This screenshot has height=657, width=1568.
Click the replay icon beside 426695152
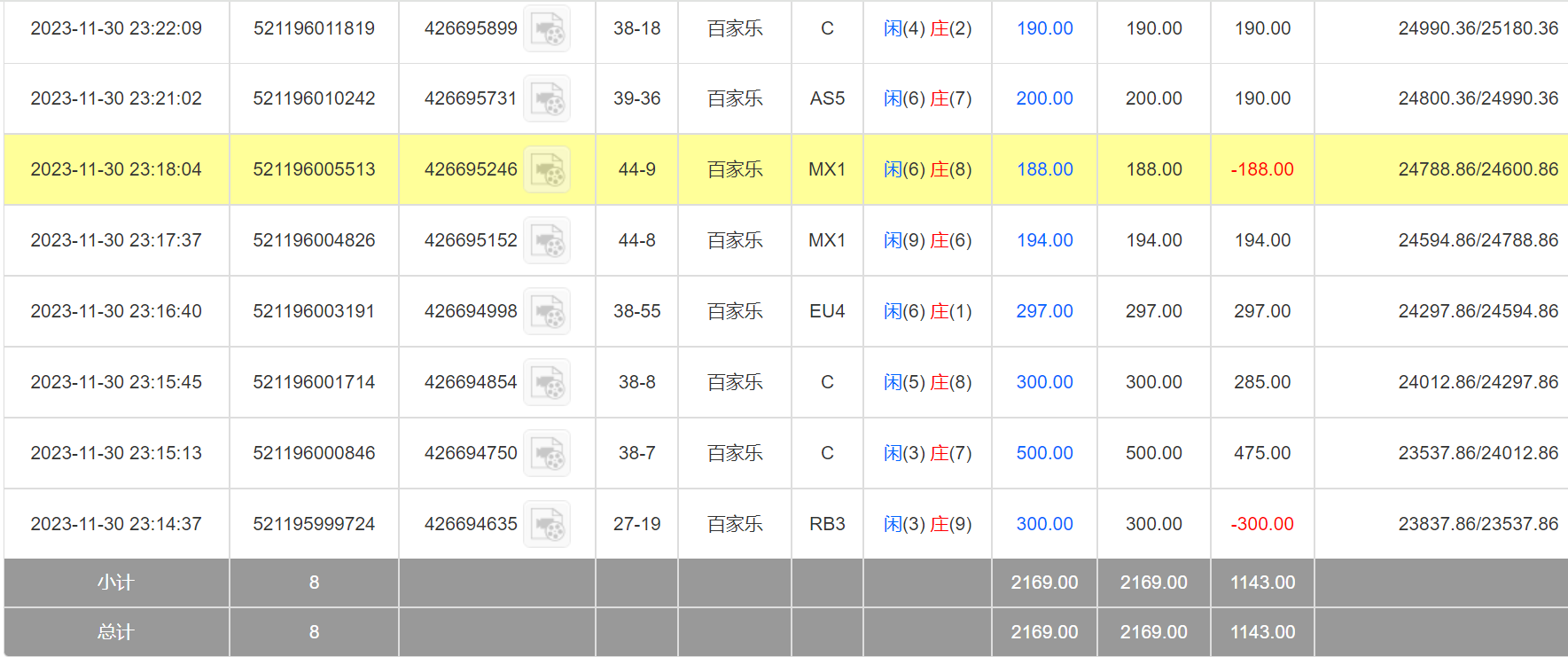pos(547,240)
